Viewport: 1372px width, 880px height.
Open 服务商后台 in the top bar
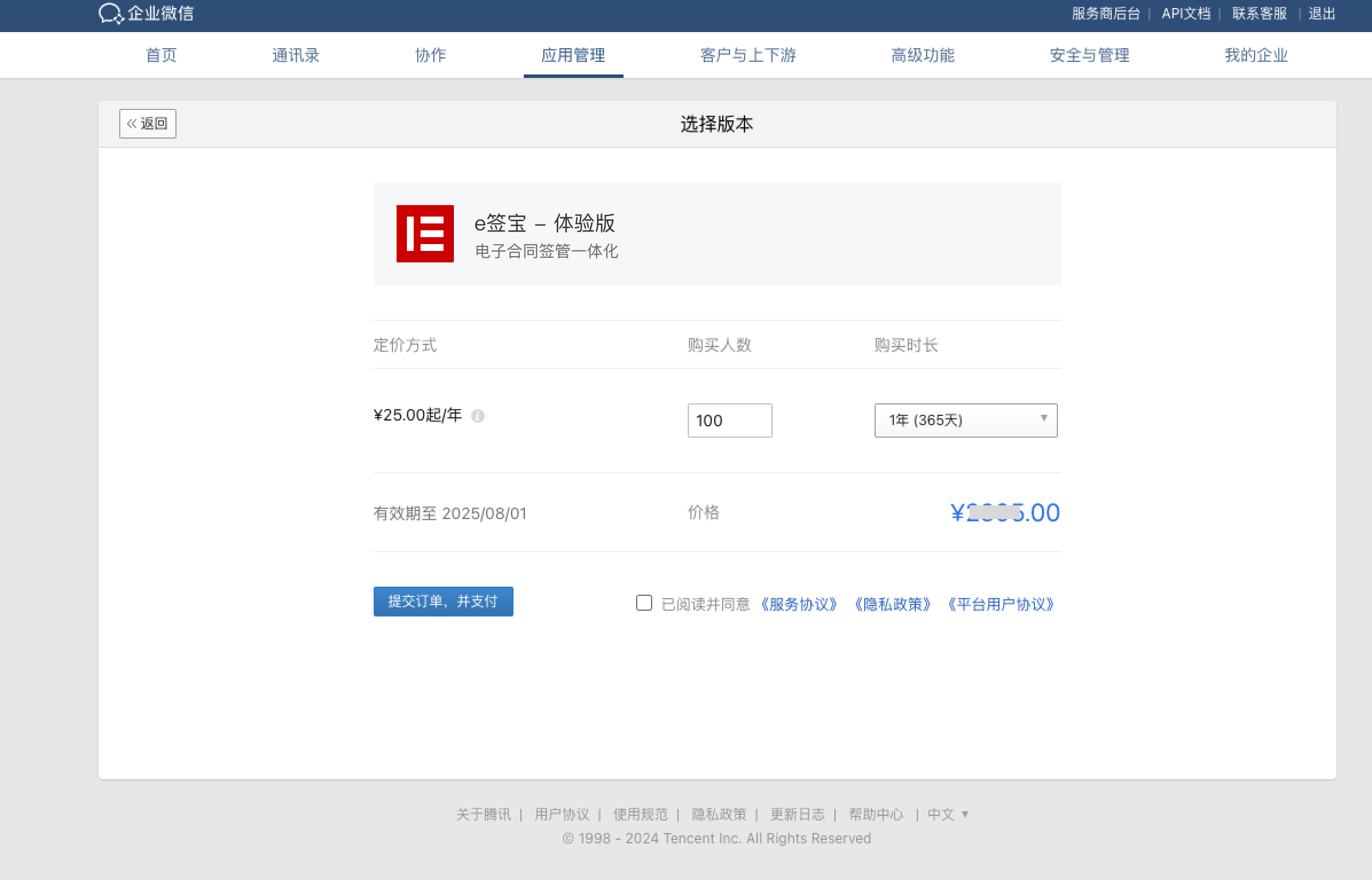[1106, 14]
